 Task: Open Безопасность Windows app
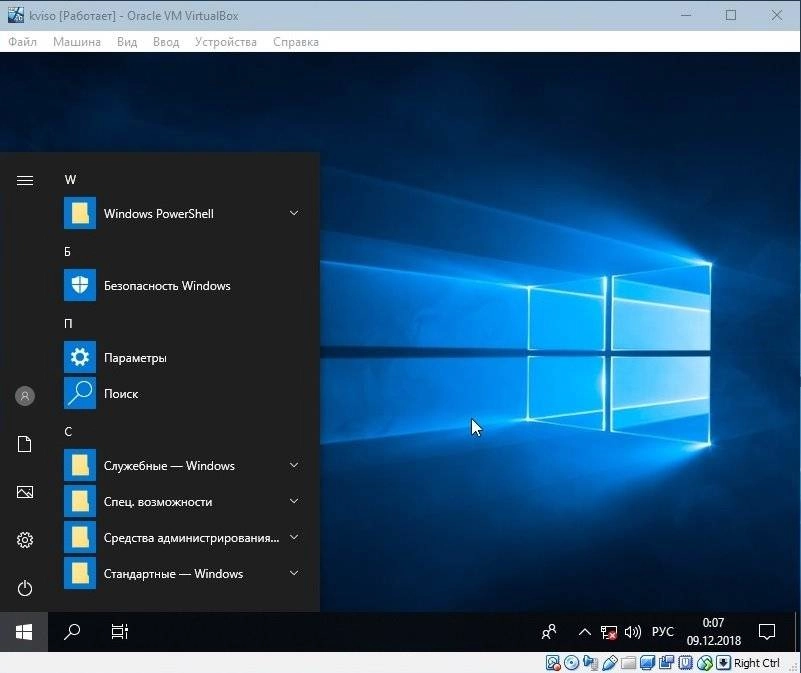[182, 285]
